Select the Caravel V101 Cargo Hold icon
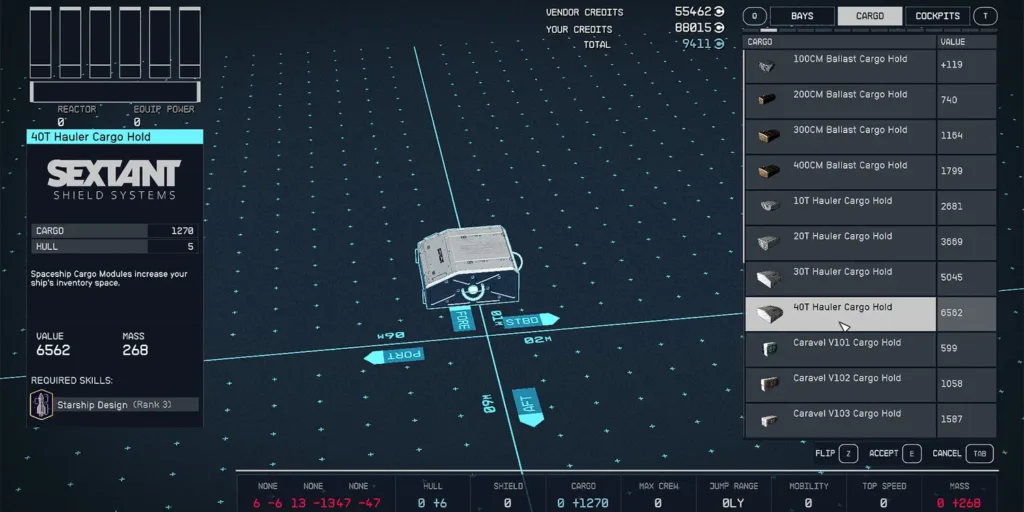Viewport: 1024px width, 512px height. (x=767, y=349)
